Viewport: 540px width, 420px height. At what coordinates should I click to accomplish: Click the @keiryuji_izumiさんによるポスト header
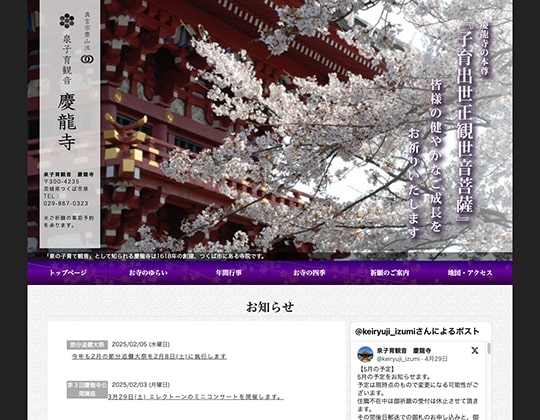(x=417, y=331)
